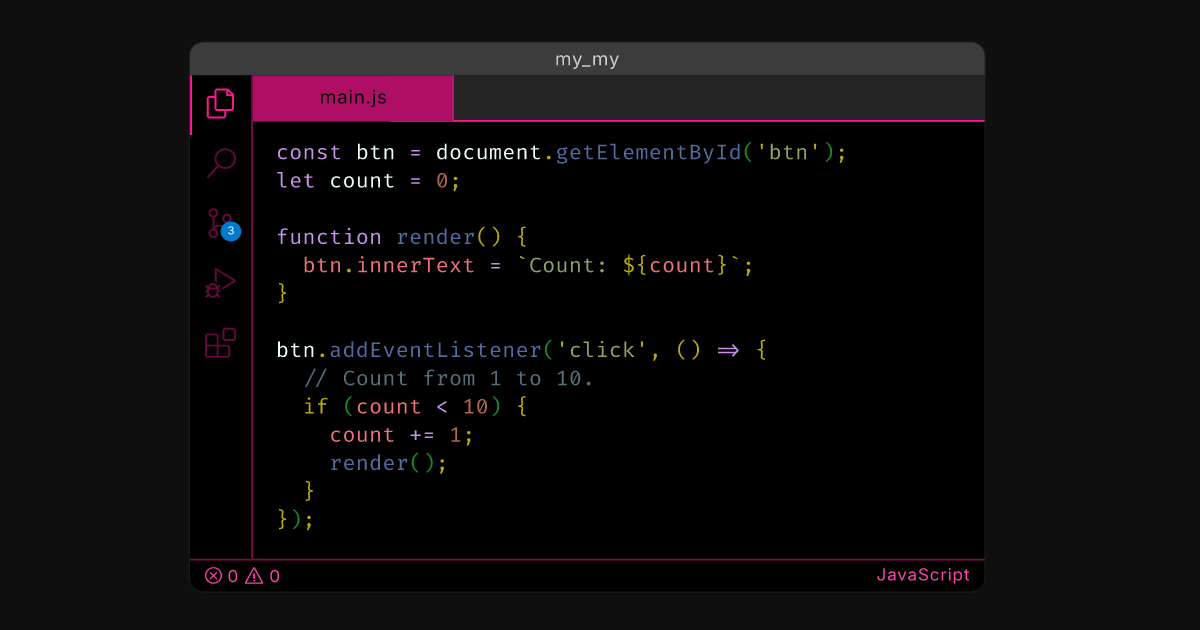Click the 'document' identifier in line one
Screen dimensions: 1200x630
click(489, 153)
